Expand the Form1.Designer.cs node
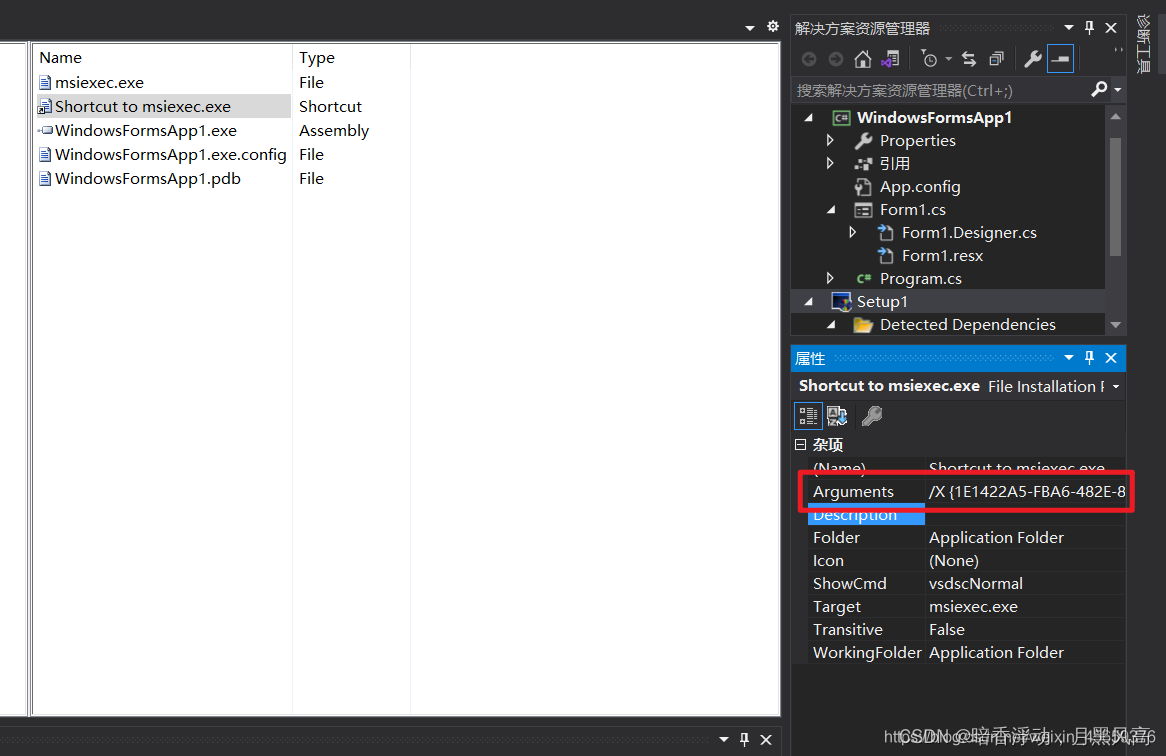Image resolution: width=1166 pixels, height=756 pixels. tap(853, 233)
